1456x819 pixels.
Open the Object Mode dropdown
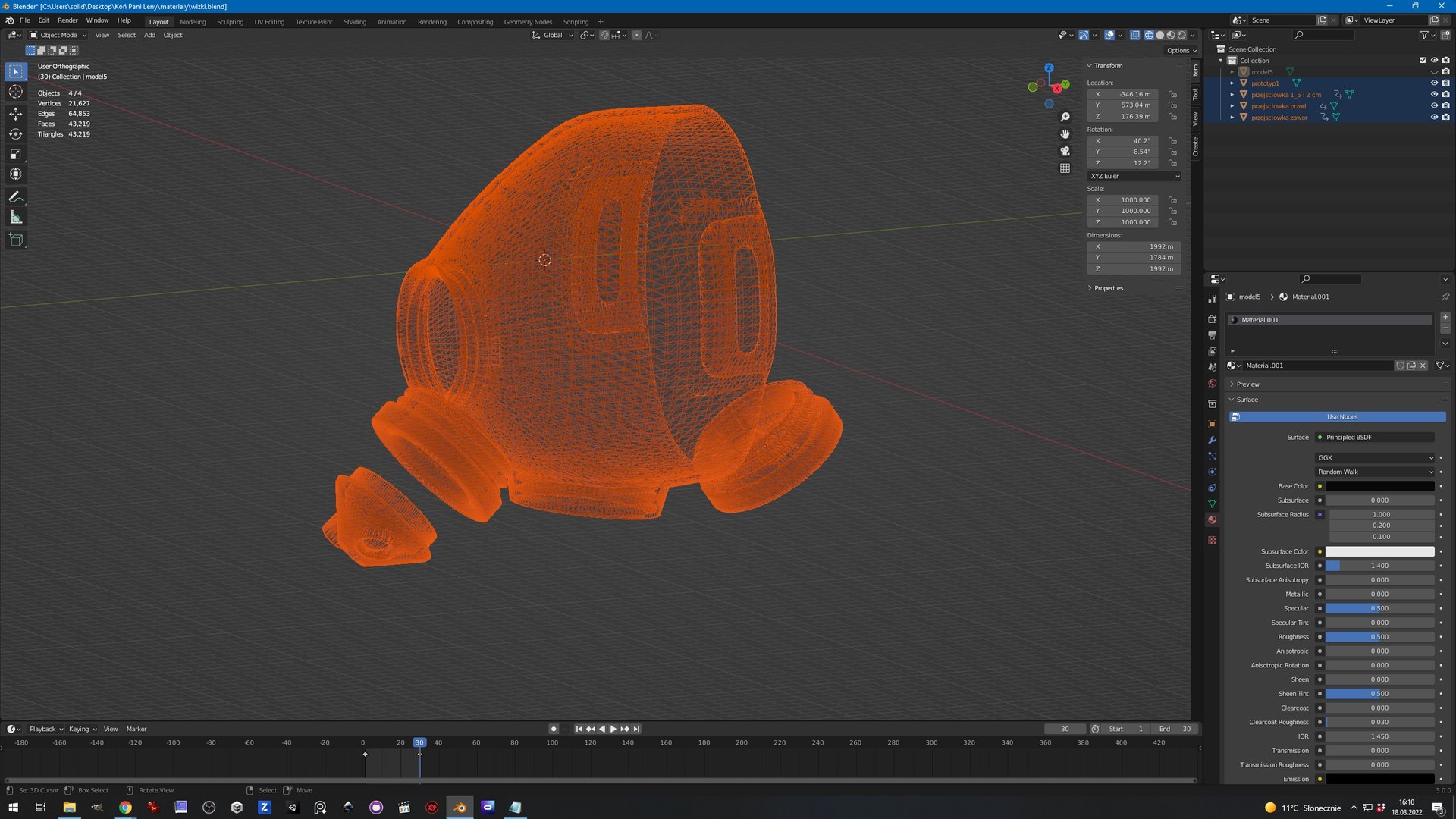[x=58, y=35]
